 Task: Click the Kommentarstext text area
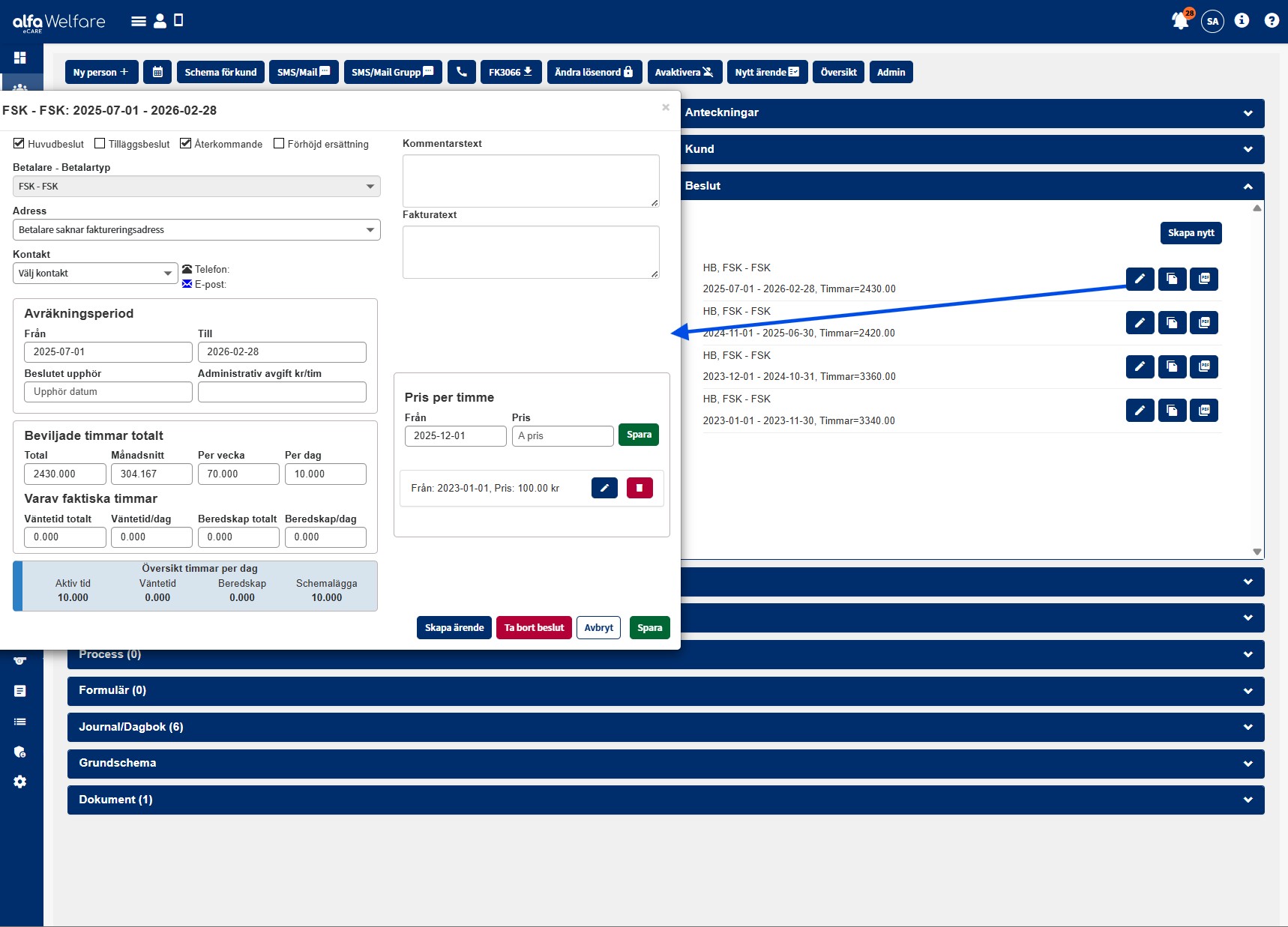pyautogui.click(x=531, y=181)
